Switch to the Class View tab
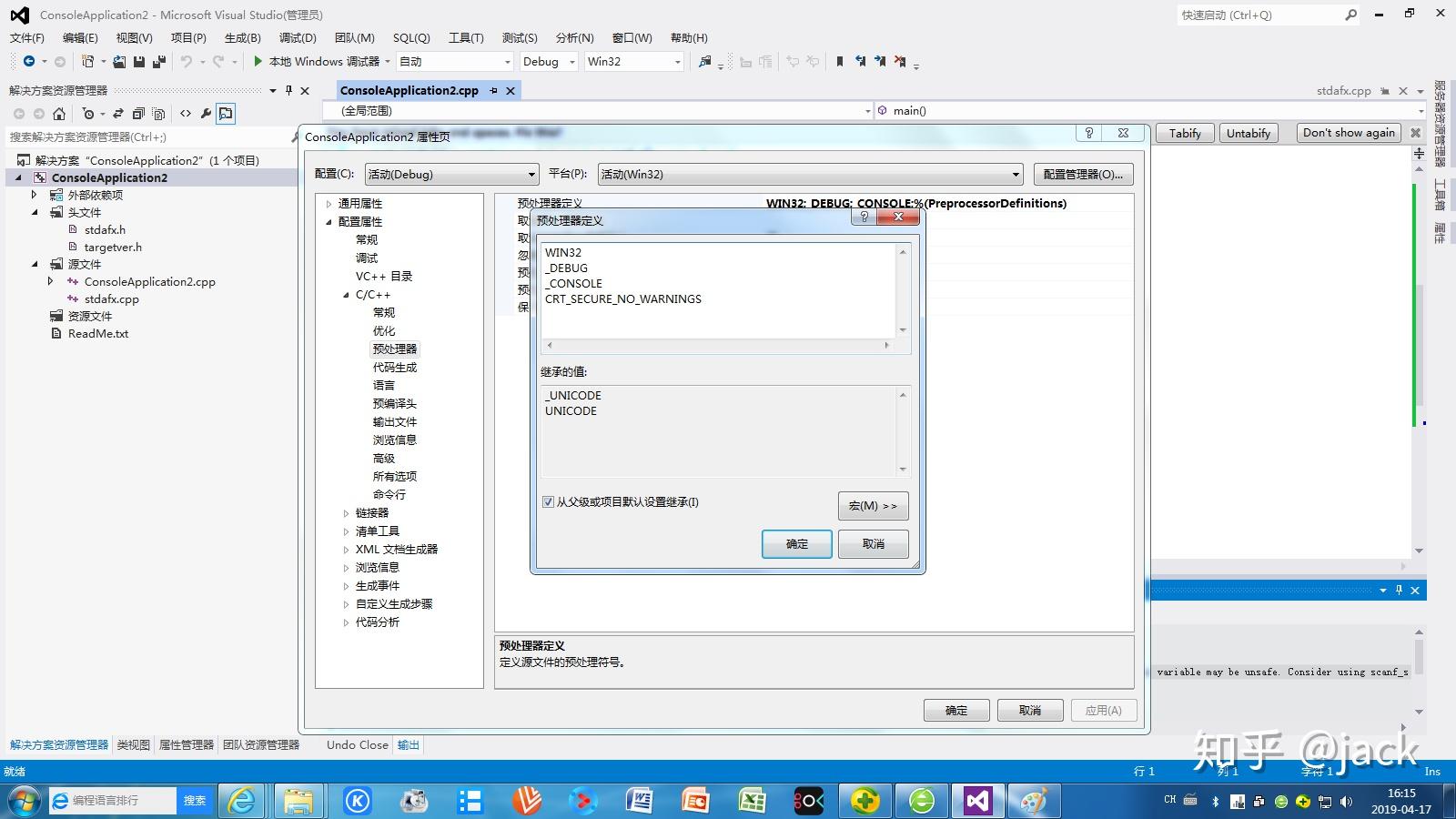1456x819 pixels. [133, 744]
